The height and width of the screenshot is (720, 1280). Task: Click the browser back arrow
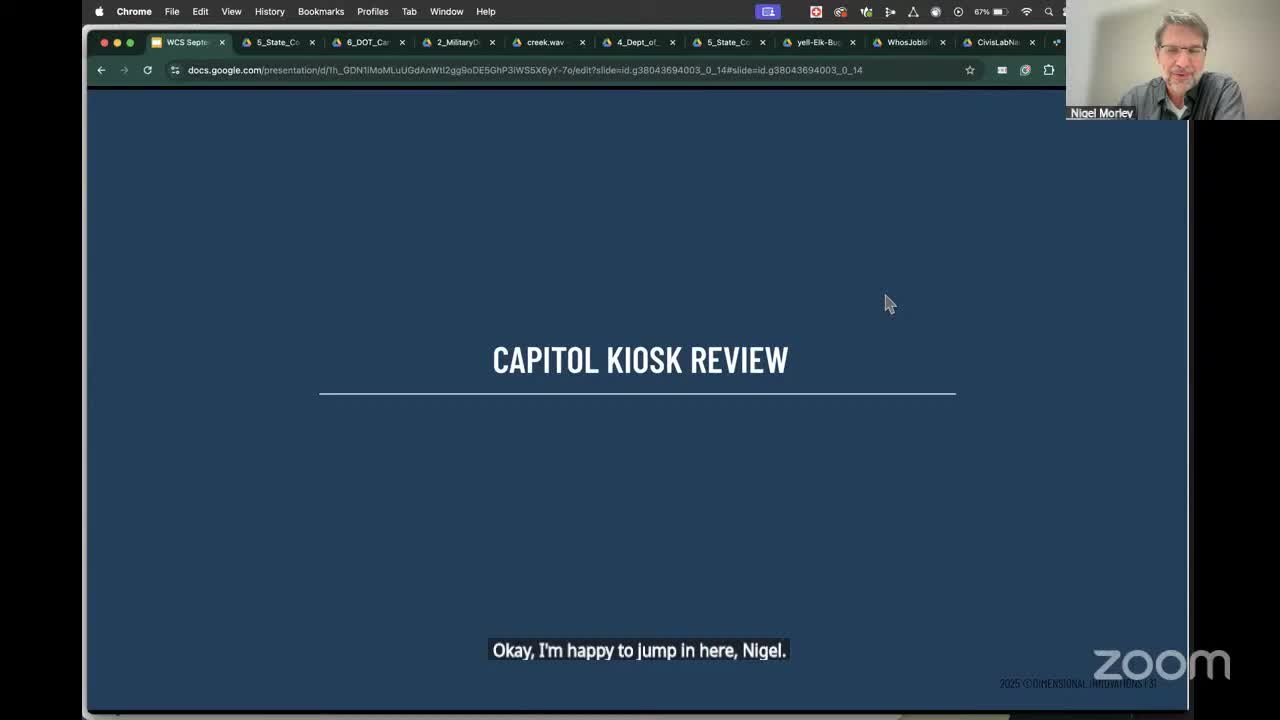[x=101, y=70]
